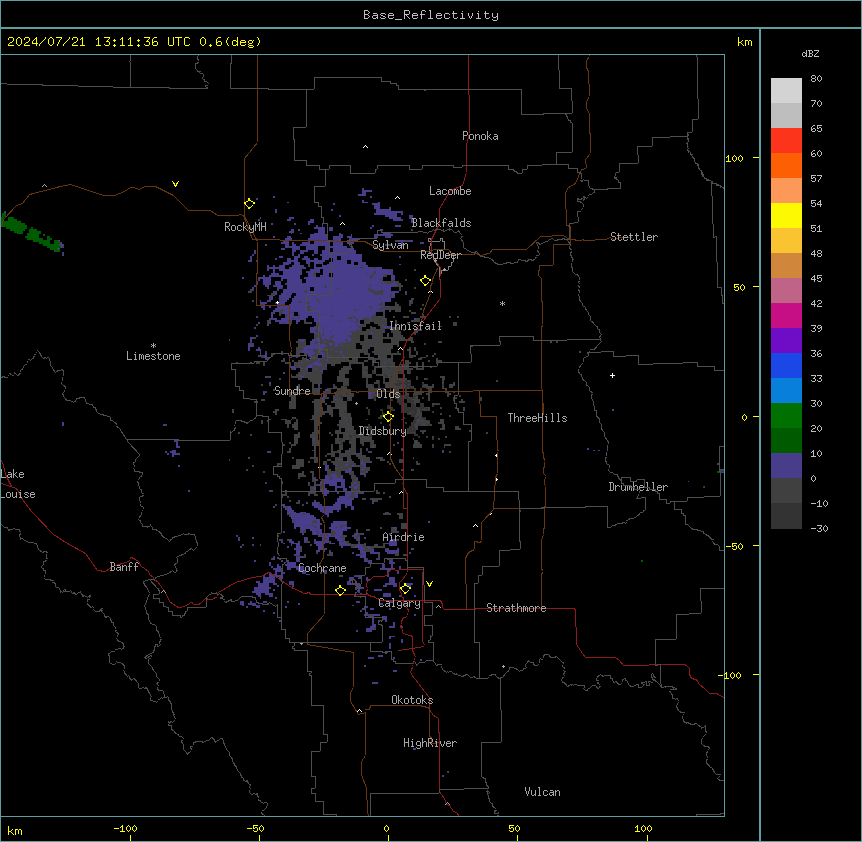Click the Stettler city label
The image size is (862, 842).
tap(634, 237)
